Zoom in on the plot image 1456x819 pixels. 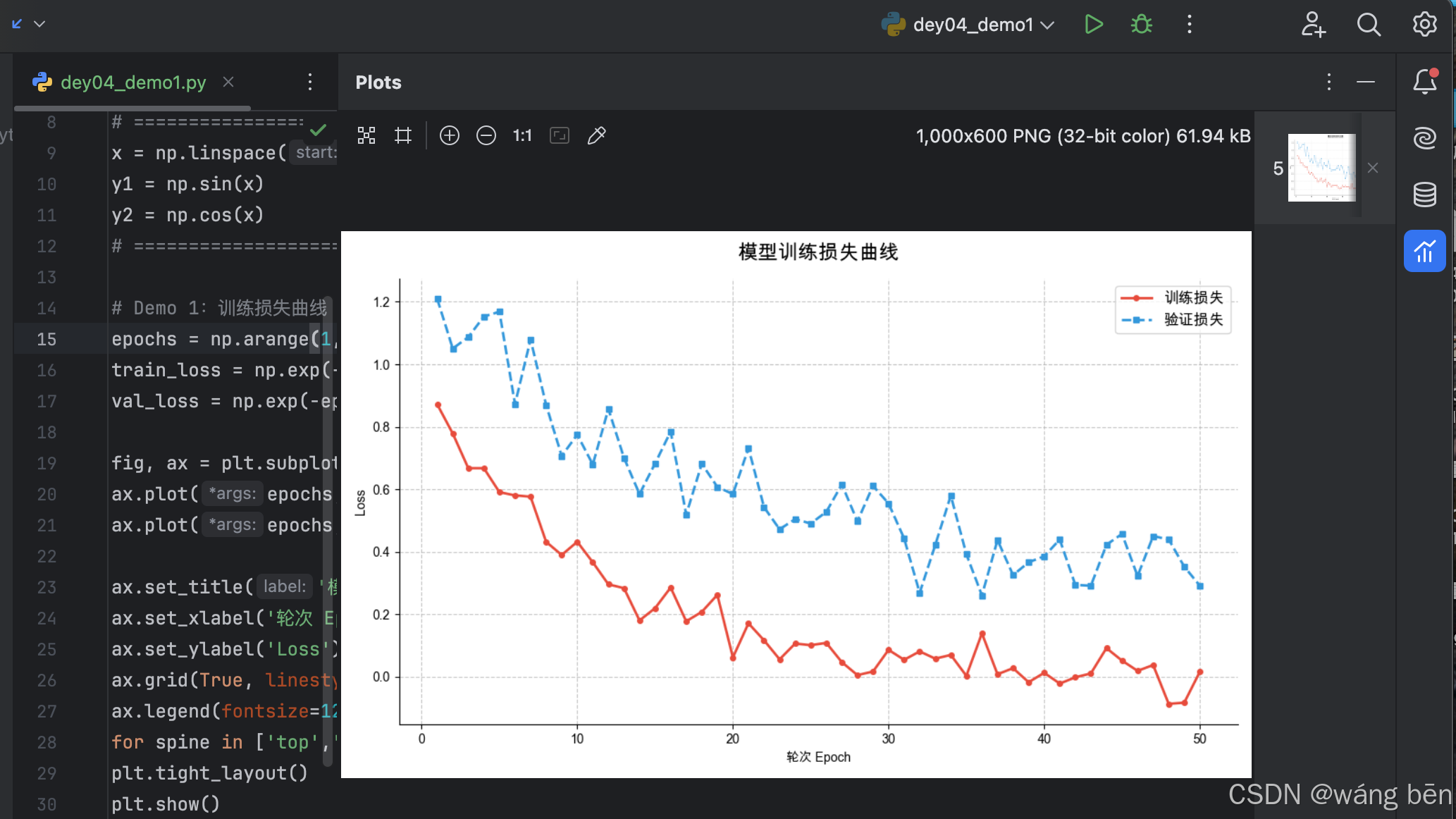coord(449,135)
